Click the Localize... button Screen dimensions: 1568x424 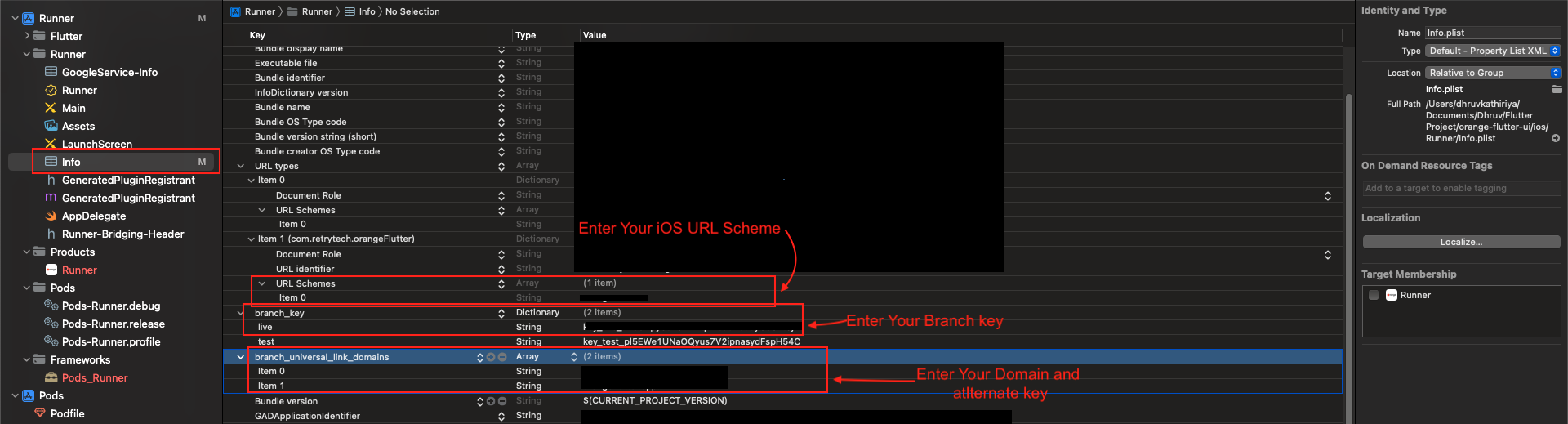click(x=1461, y=242)
